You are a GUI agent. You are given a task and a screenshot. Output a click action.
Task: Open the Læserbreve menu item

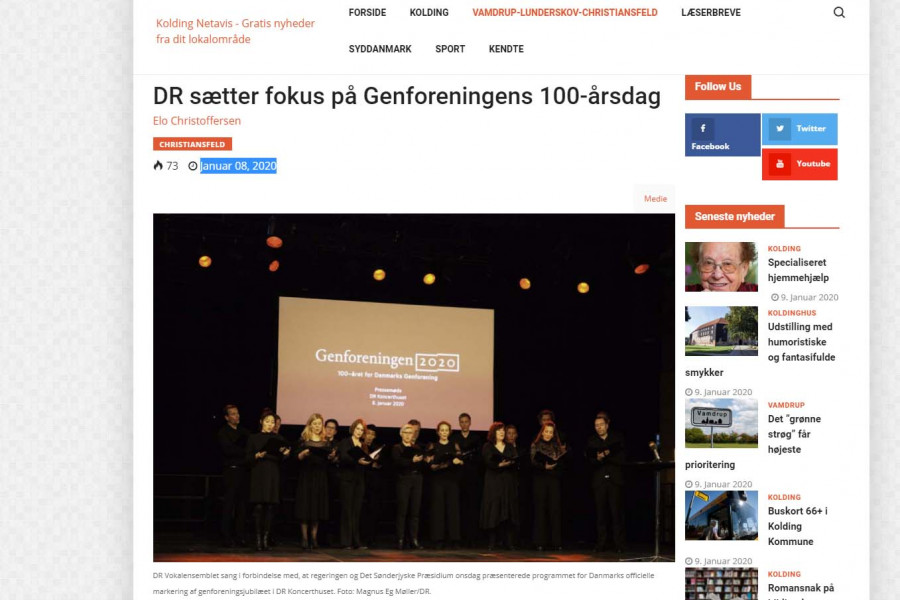click(711, 13)
